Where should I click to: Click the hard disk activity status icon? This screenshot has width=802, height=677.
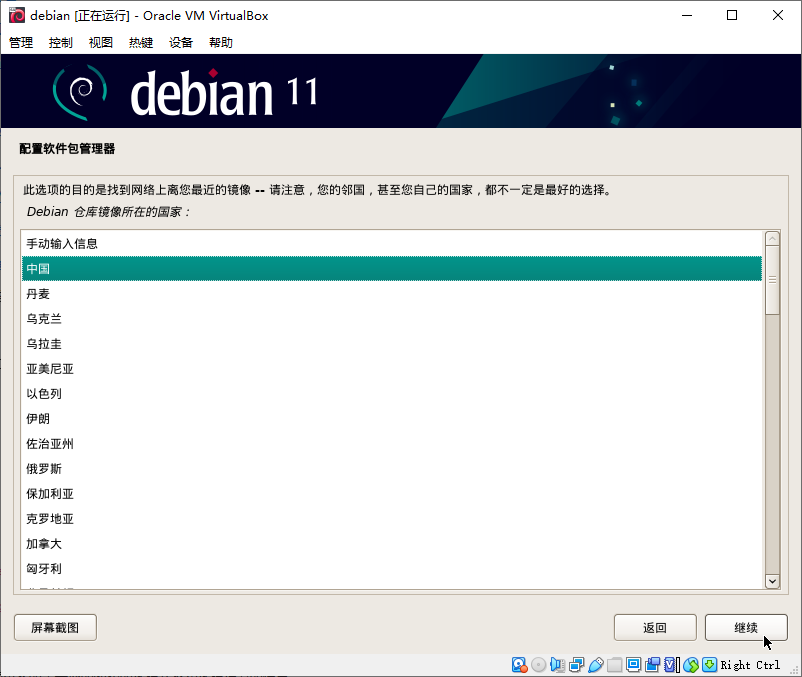point(519,665)
